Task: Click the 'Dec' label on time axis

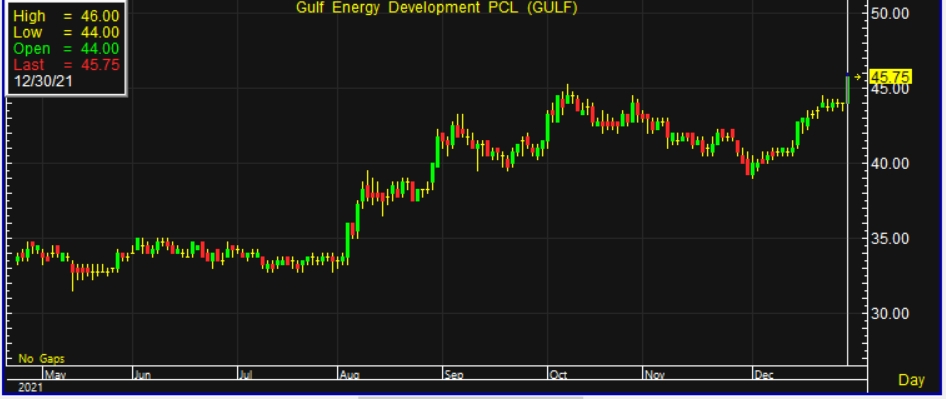Action: 764,375
